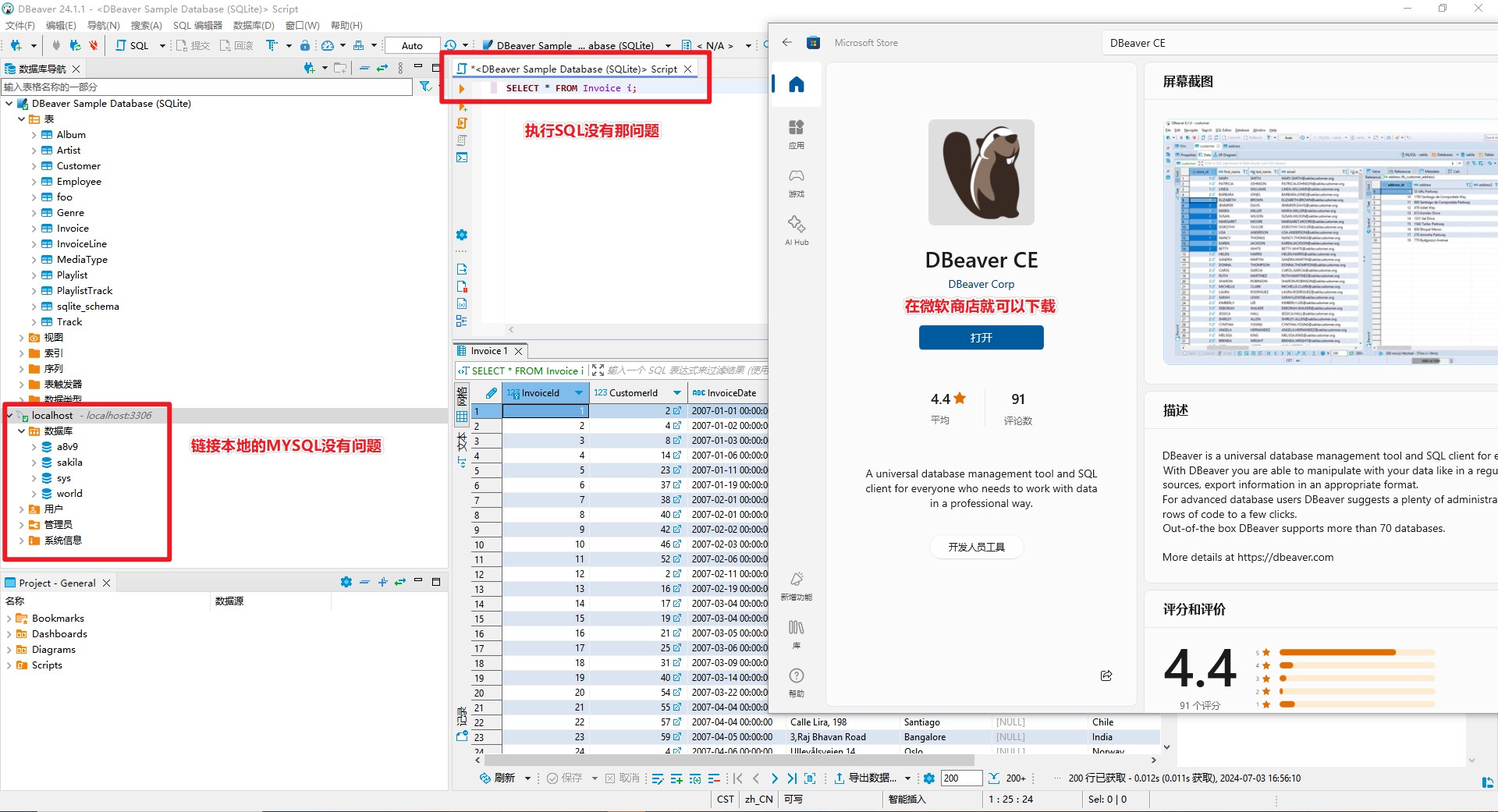The width and height of the screenshot is (1498, 812).
Task: Collapse the localhost connection node
Action: [9, 416]
